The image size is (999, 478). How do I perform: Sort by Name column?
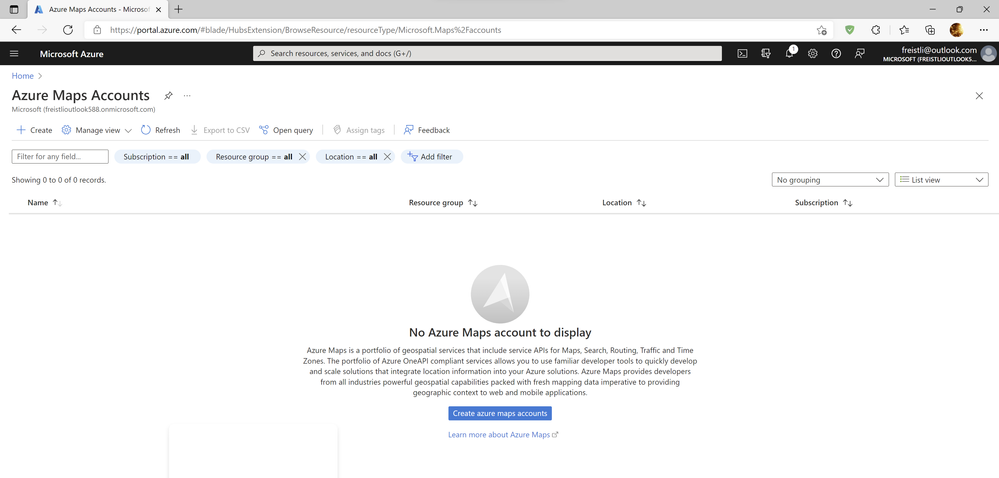44,203
